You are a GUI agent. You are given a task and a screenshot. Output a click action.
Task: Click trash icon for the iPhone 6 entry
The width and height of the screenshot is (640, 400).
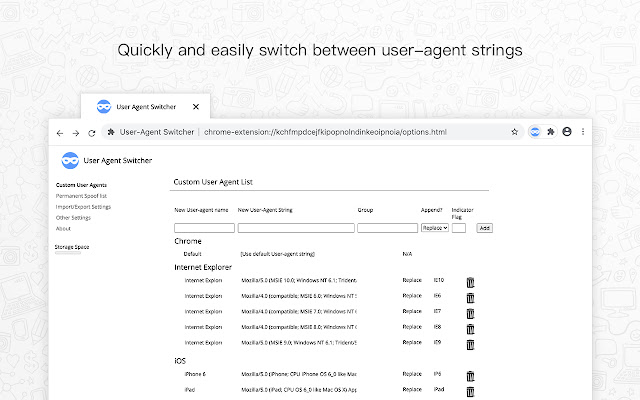(471, 374)
